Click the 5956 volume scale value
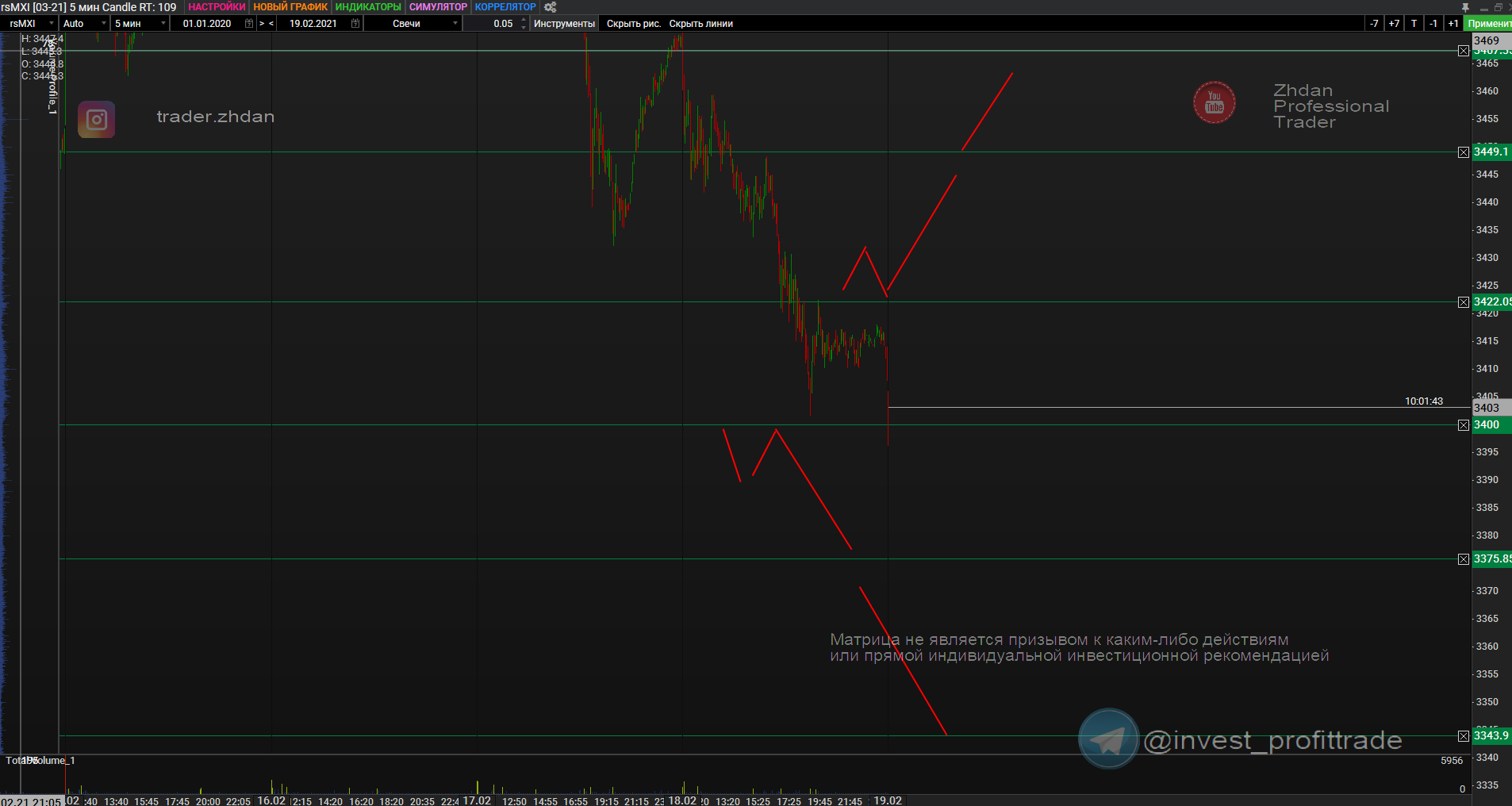1512x806 pixels. (x=1452, y=761)
